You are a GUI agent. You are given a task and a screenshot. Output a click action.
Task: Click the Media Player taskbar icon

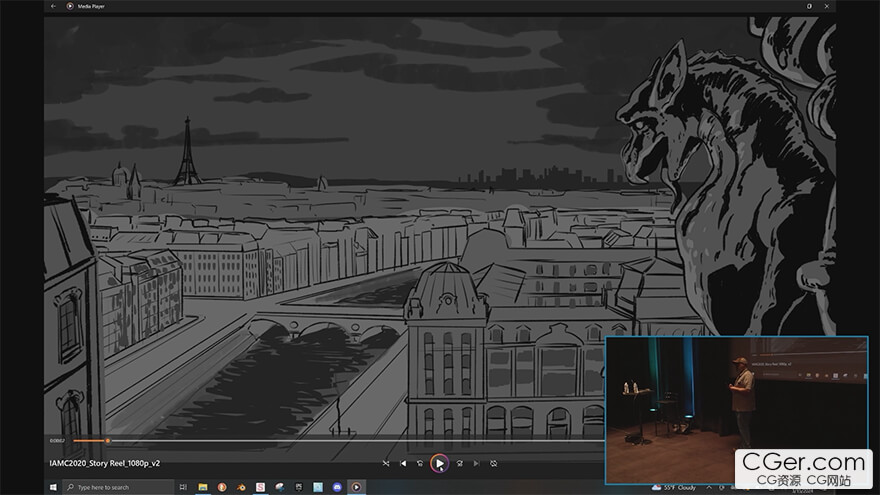click(x=356, y=487)
